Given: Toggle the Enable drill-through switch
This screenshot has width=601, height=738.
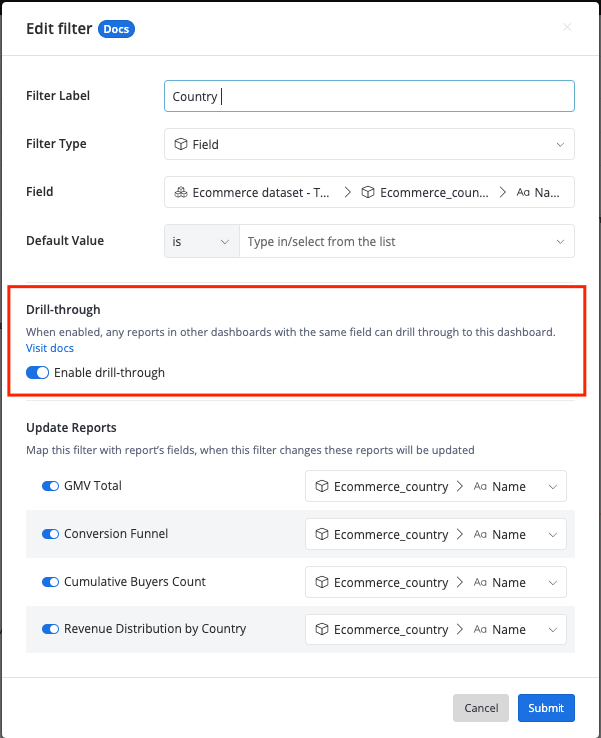Looking at the screenshot, I should 38,373.
